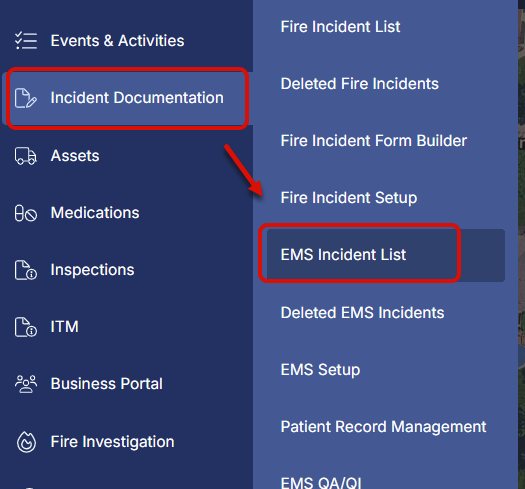The height and width of the screenshot is (489, 525).
Task: Click the Incident Documentation pencil-page icon
Action: click(x=25, y=98)
